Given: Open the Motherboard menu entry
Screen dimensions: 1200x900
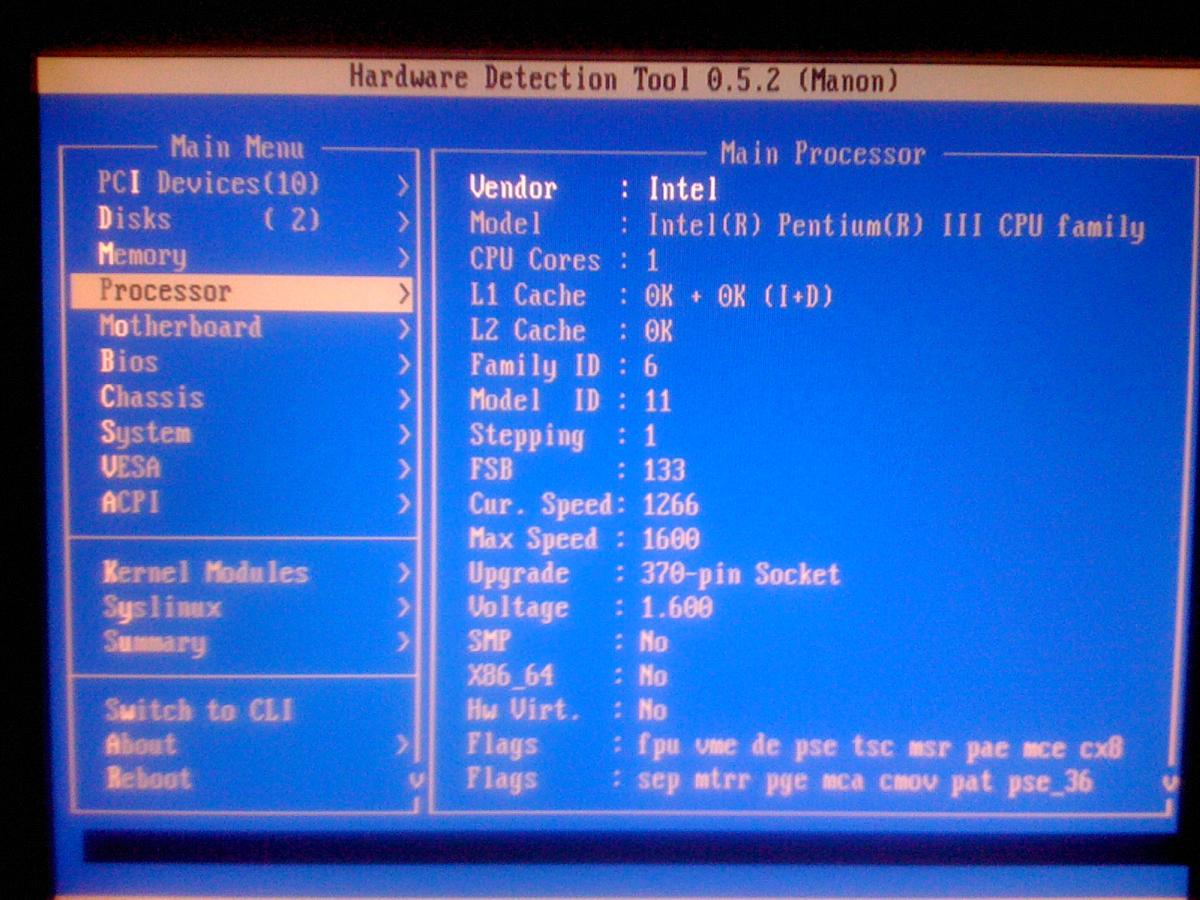Looking at the screenshot, I should [180, 327].
